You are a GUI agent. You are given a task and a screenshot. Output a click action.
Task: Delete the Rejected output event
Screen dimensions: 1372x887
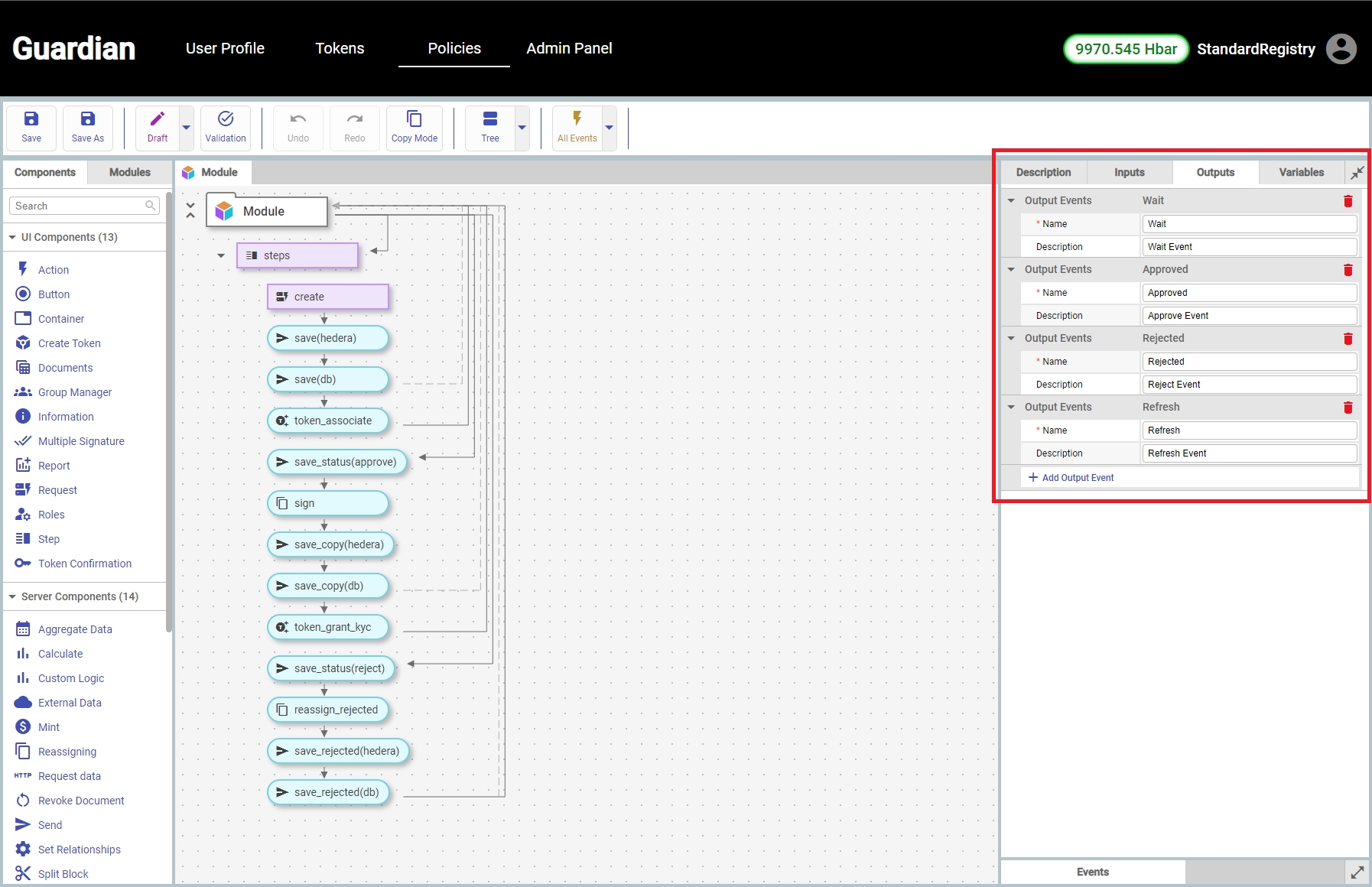1348,338
